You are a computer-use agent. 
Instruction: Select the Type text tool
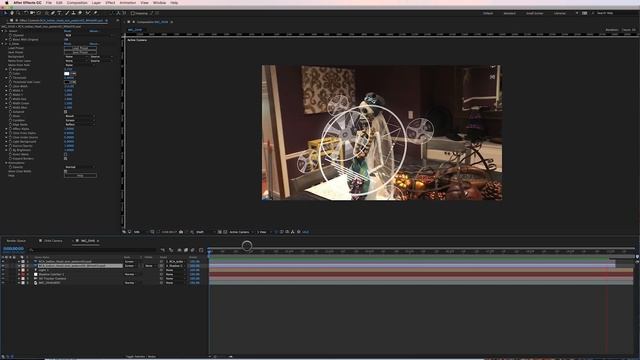pos(59,13)
